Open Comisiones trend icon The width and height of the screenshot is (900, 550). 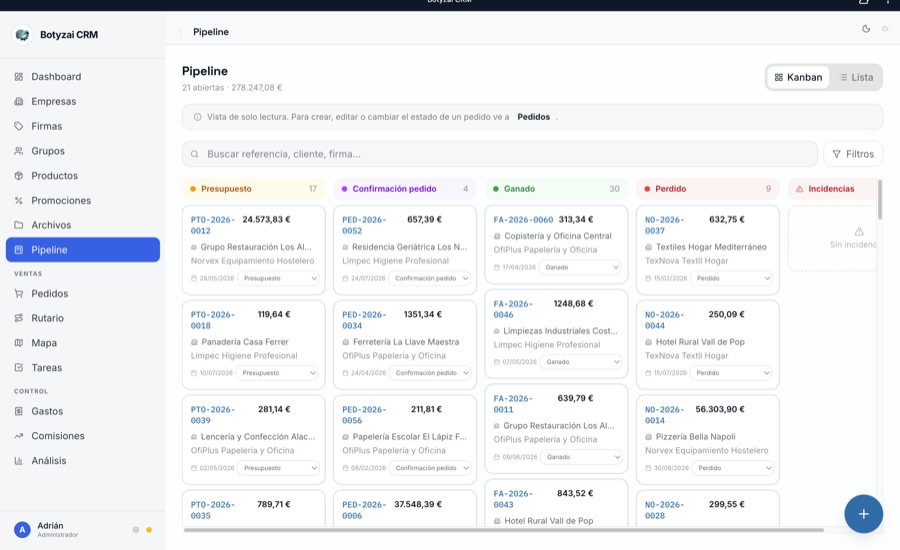pos(18,436)
